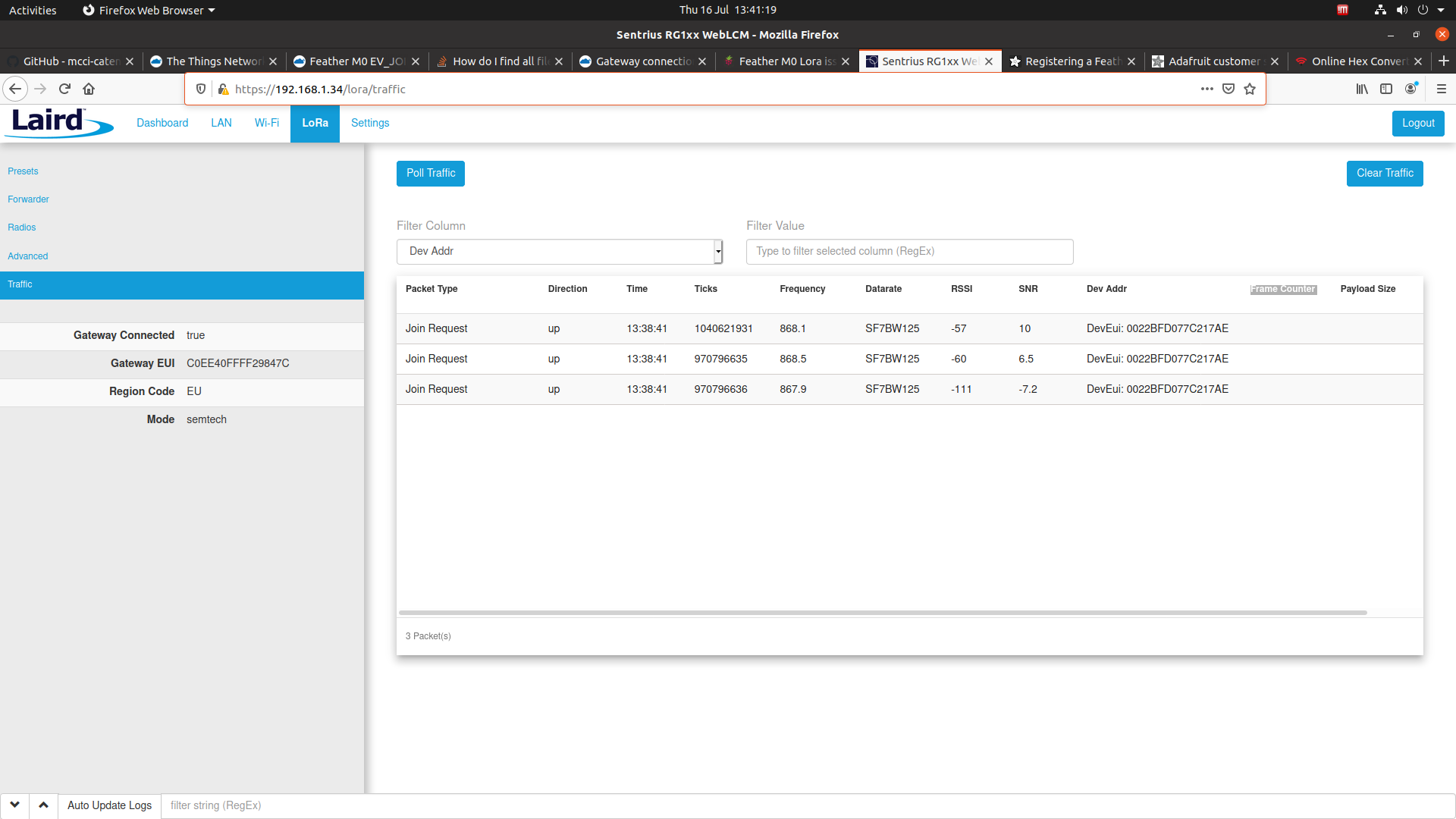
Task: Collapse logs with the down chevron
Action: pos(14,805)
